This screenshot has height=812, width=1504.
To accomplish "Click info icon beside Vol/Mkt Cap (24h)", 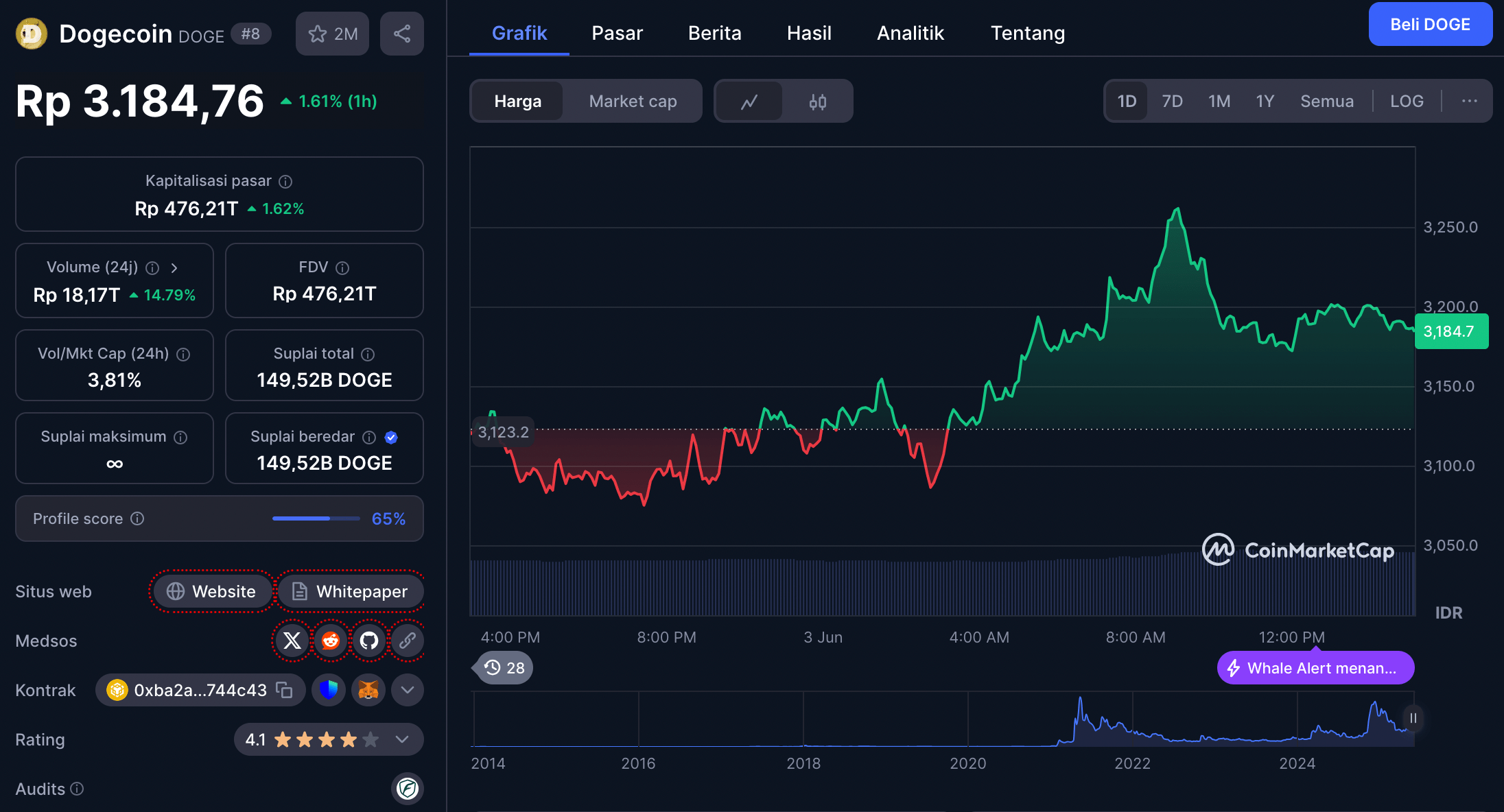I will point(183,354).
